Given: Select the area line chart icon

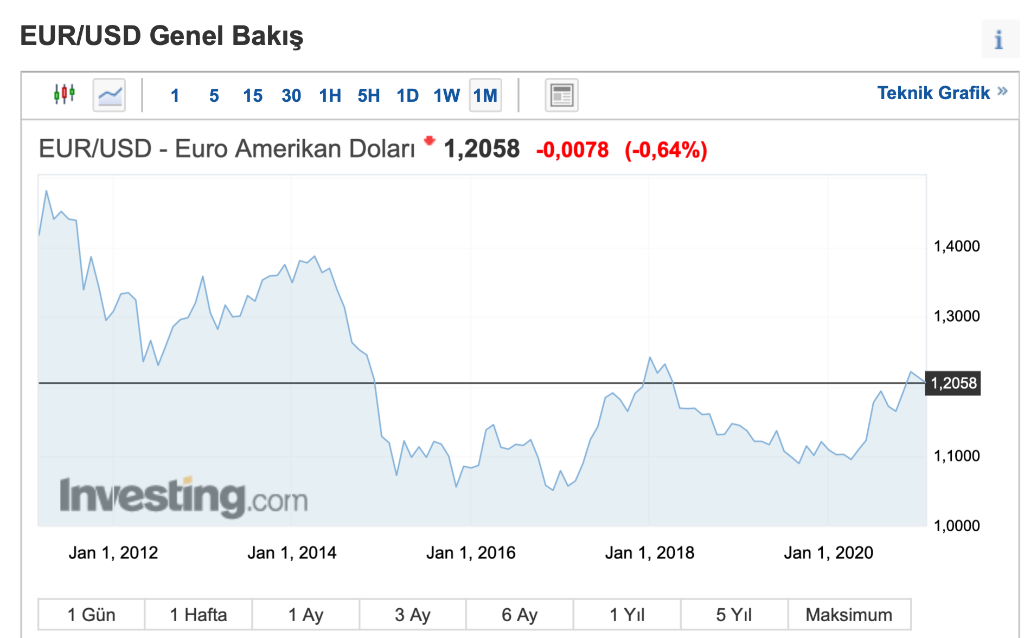Looking at the screenshot, I should tap(109, 95).
